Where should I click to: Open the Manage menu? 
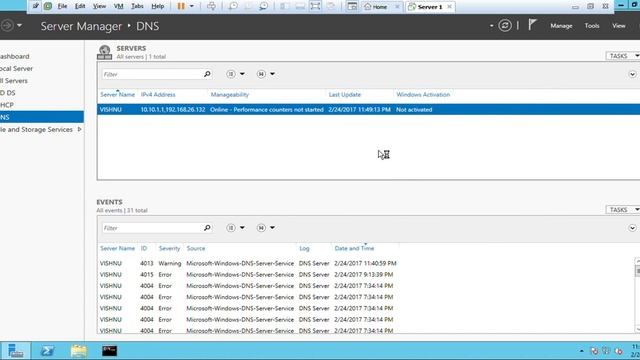[x=561, y=26]
